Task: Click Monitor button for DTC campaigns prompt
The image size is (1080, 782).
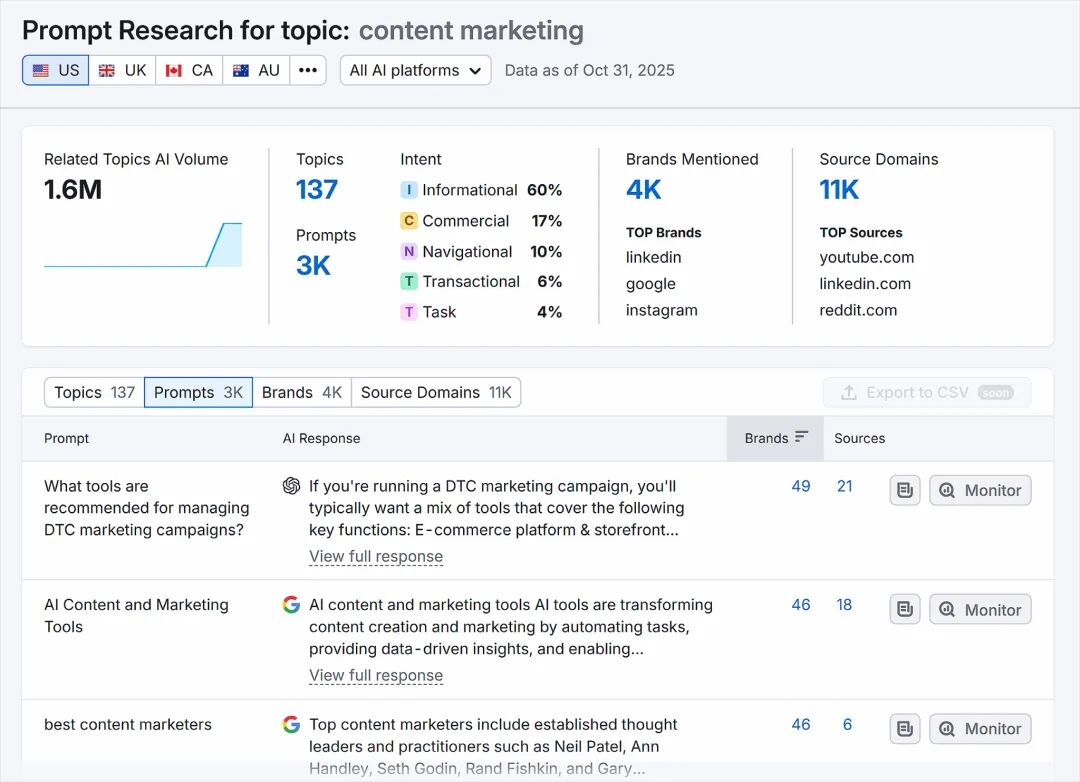Action: pos(980,490)
